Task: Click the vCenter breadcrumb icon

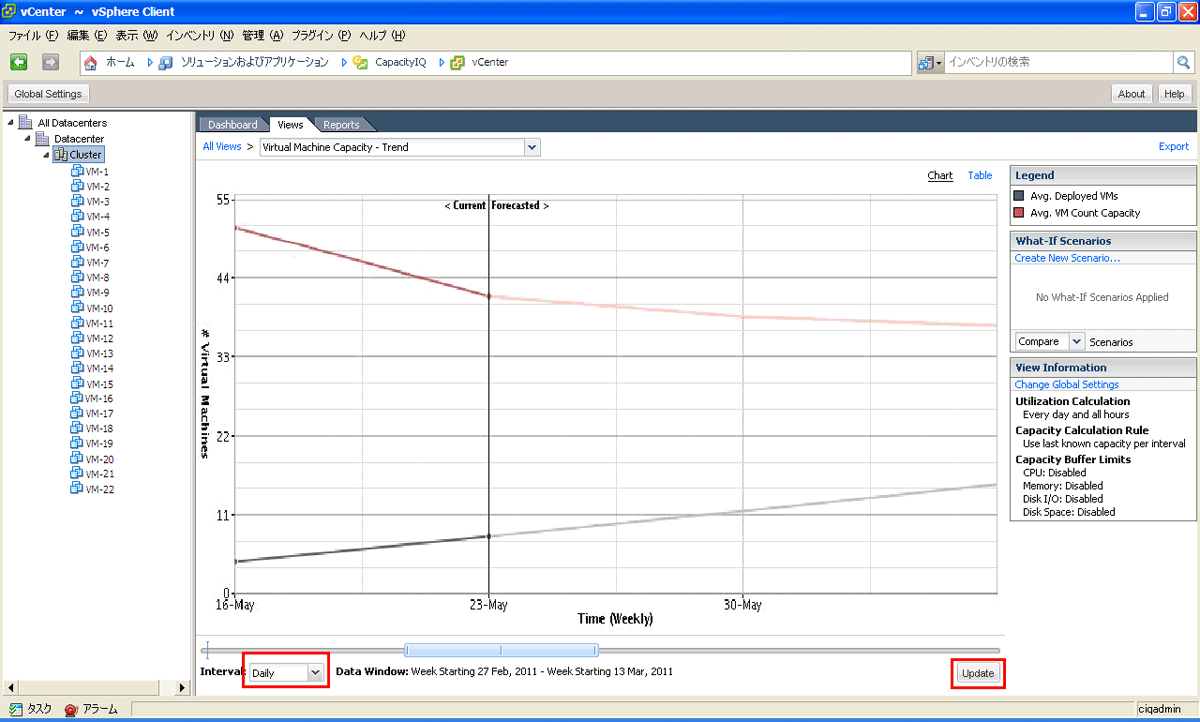Action: pyautogui.click(x=457, y=62)
